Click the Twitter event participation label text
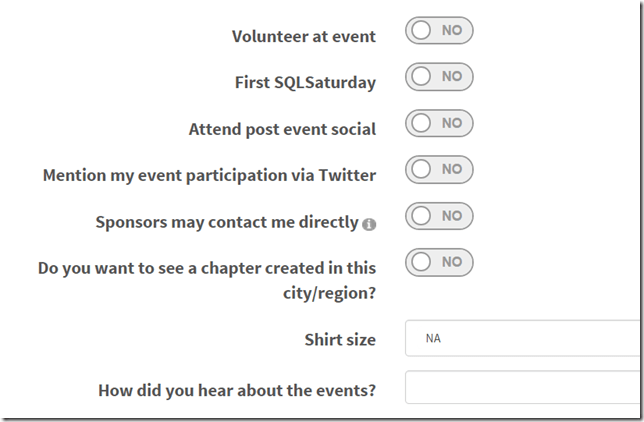 point(209,176)
